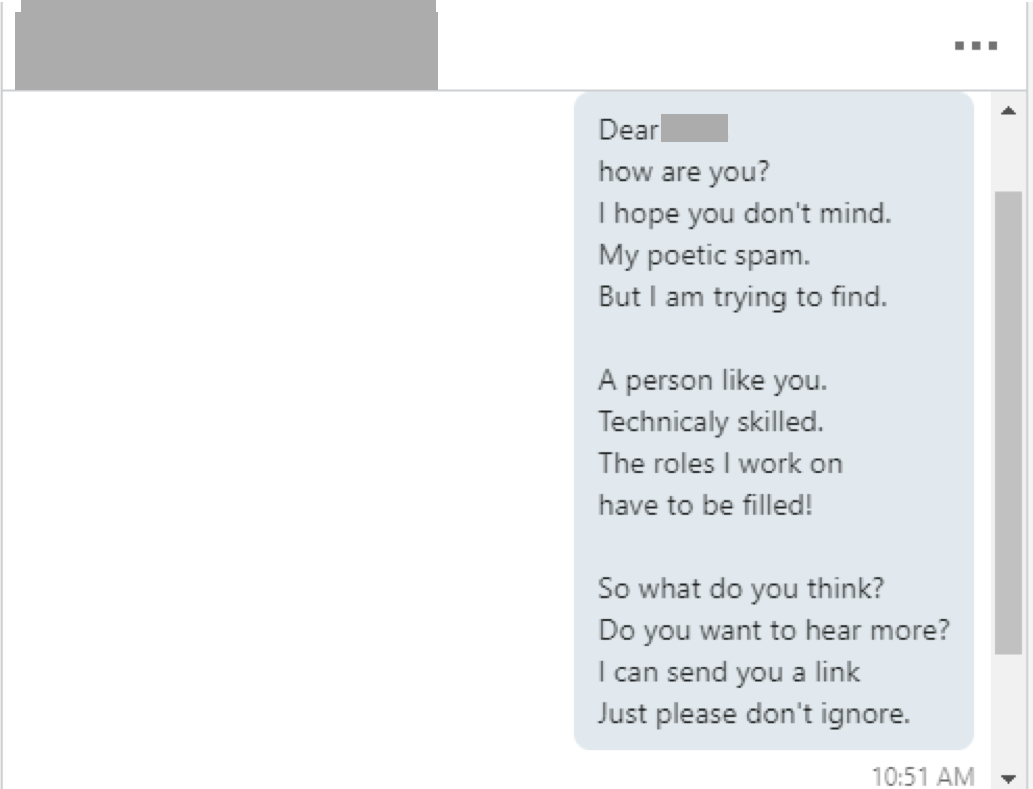Open the three-dot more options menu
The image size is (1033, 789).
tap(976, 46)
